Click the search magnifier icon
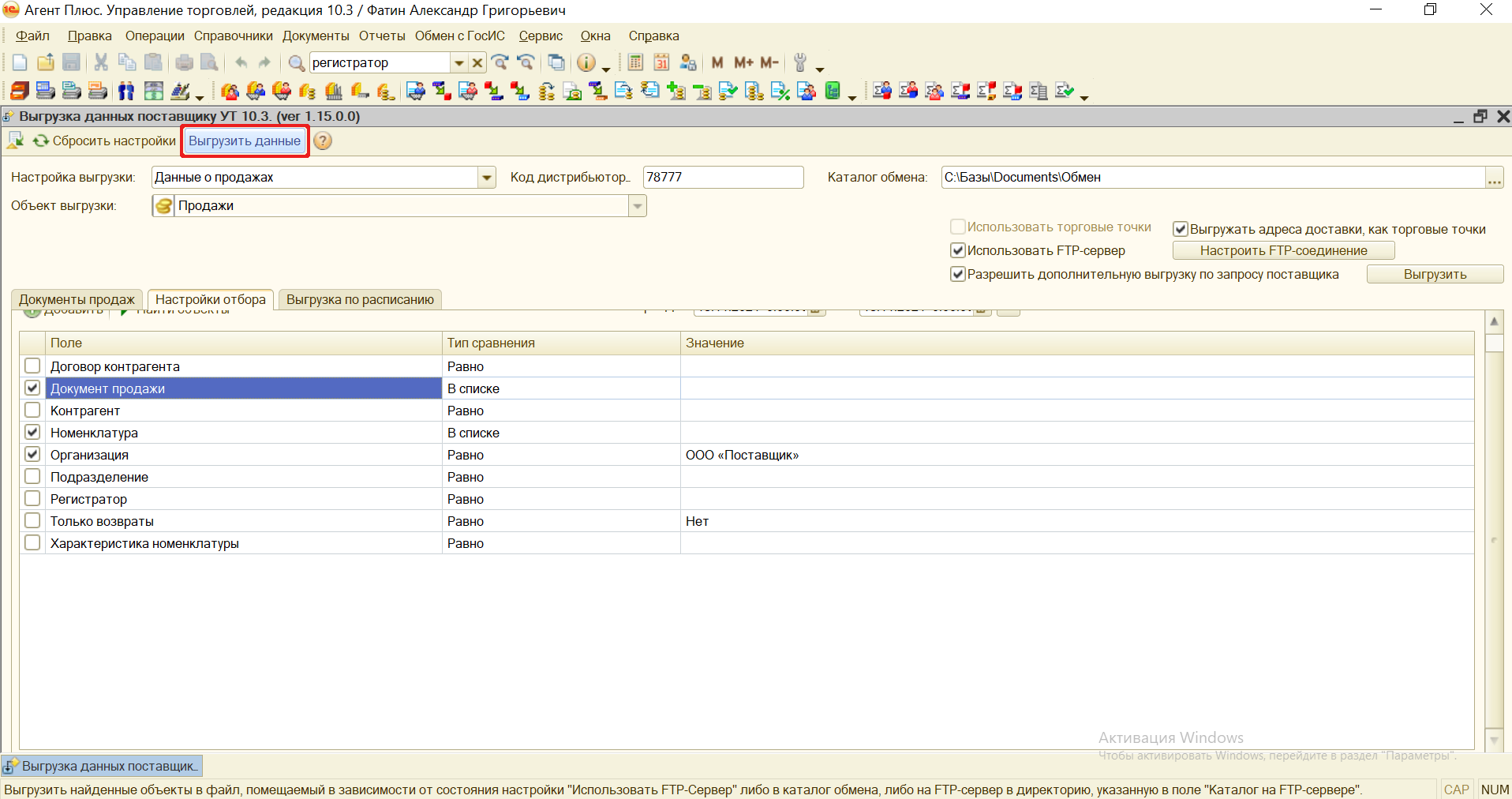Screen dimensions: 1512x799 [x=296, y=63]
